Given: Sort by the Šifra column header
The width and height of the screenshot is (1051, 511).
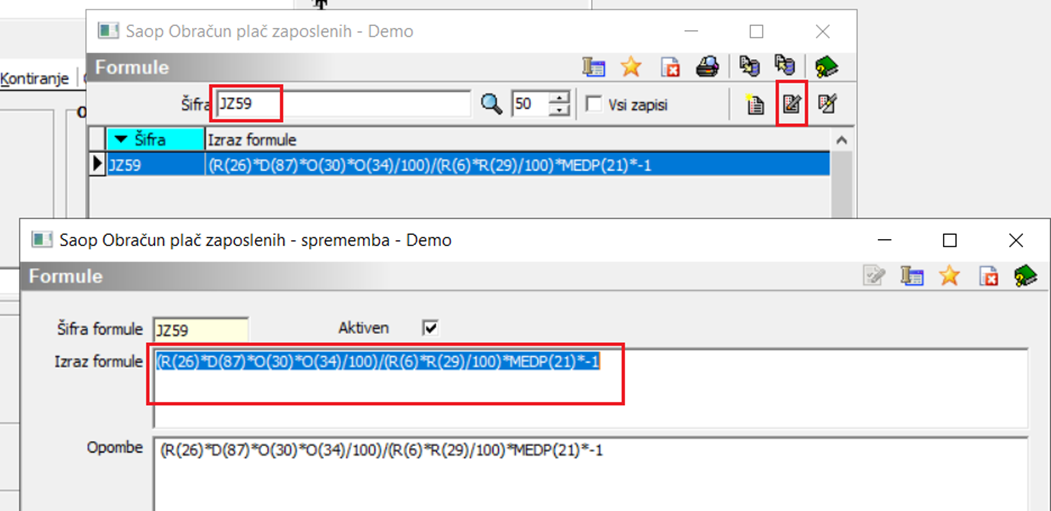Looking at the screenshot, I should click(156, 139).
